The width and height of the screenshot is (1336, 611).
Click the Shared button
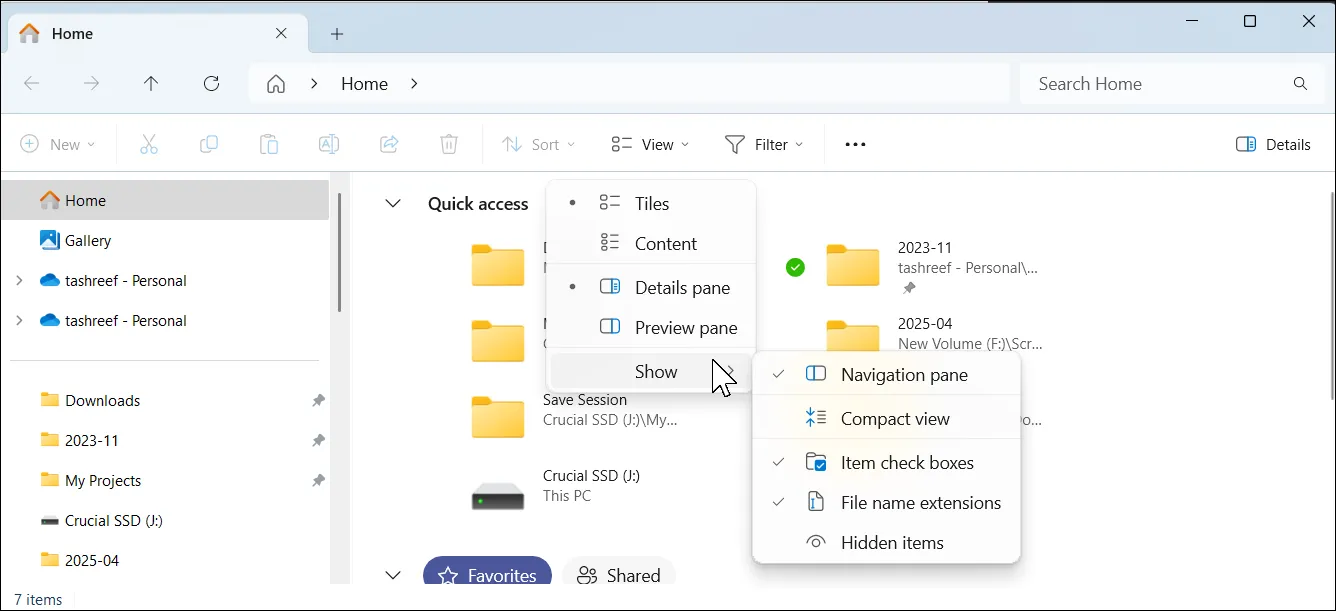pos(619,574)
